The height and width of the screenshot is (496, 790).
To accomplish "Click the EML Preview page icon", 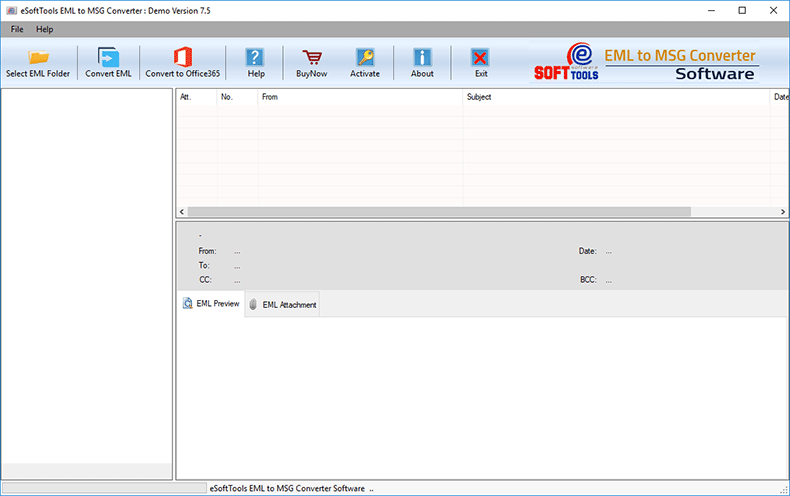I will [x=187, y=303].
